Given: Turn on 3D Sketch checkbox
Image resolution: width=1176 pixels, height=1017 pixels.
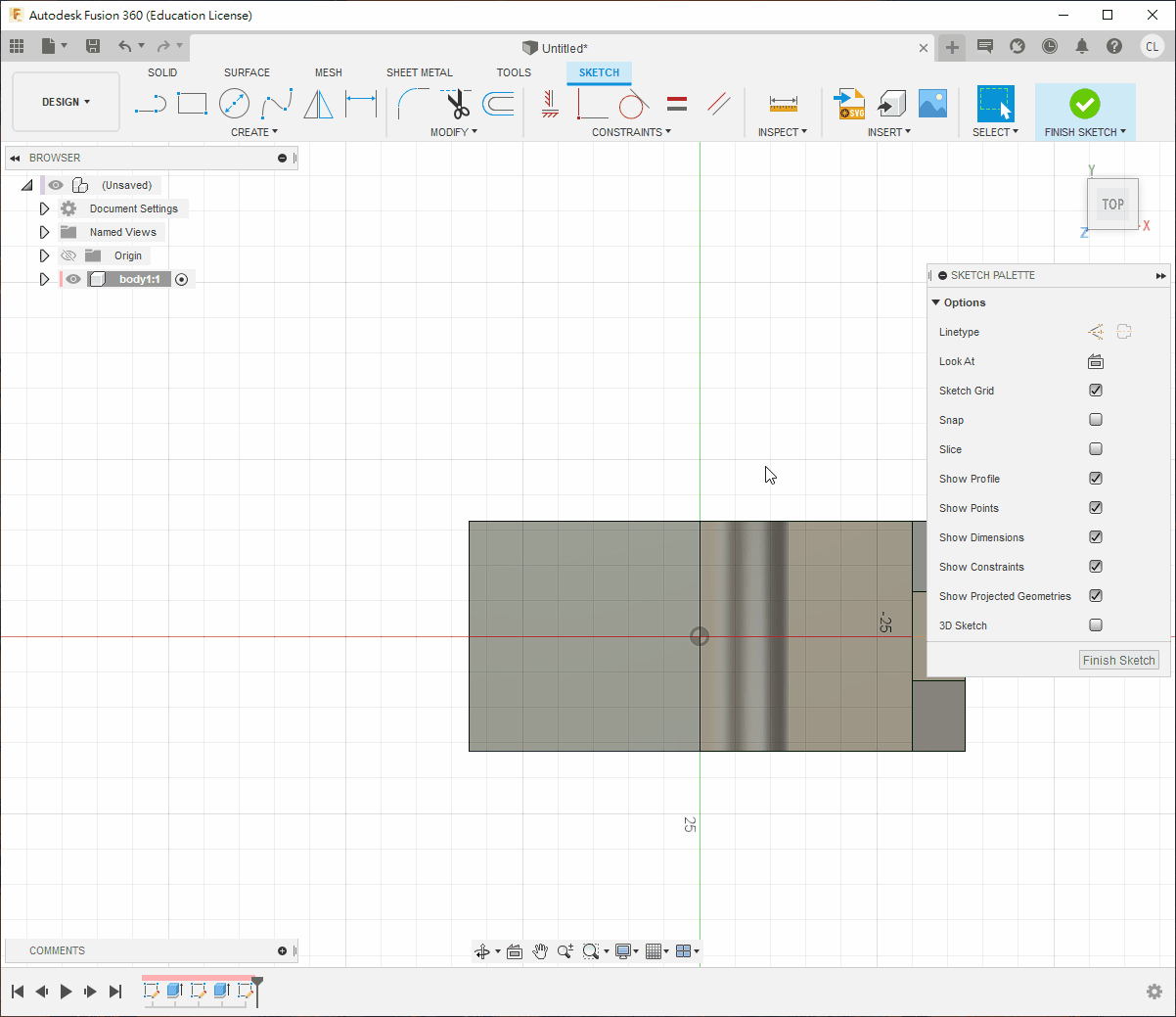Looking at the screenshot, I should pyautogui.click(x=1096, y=625).
